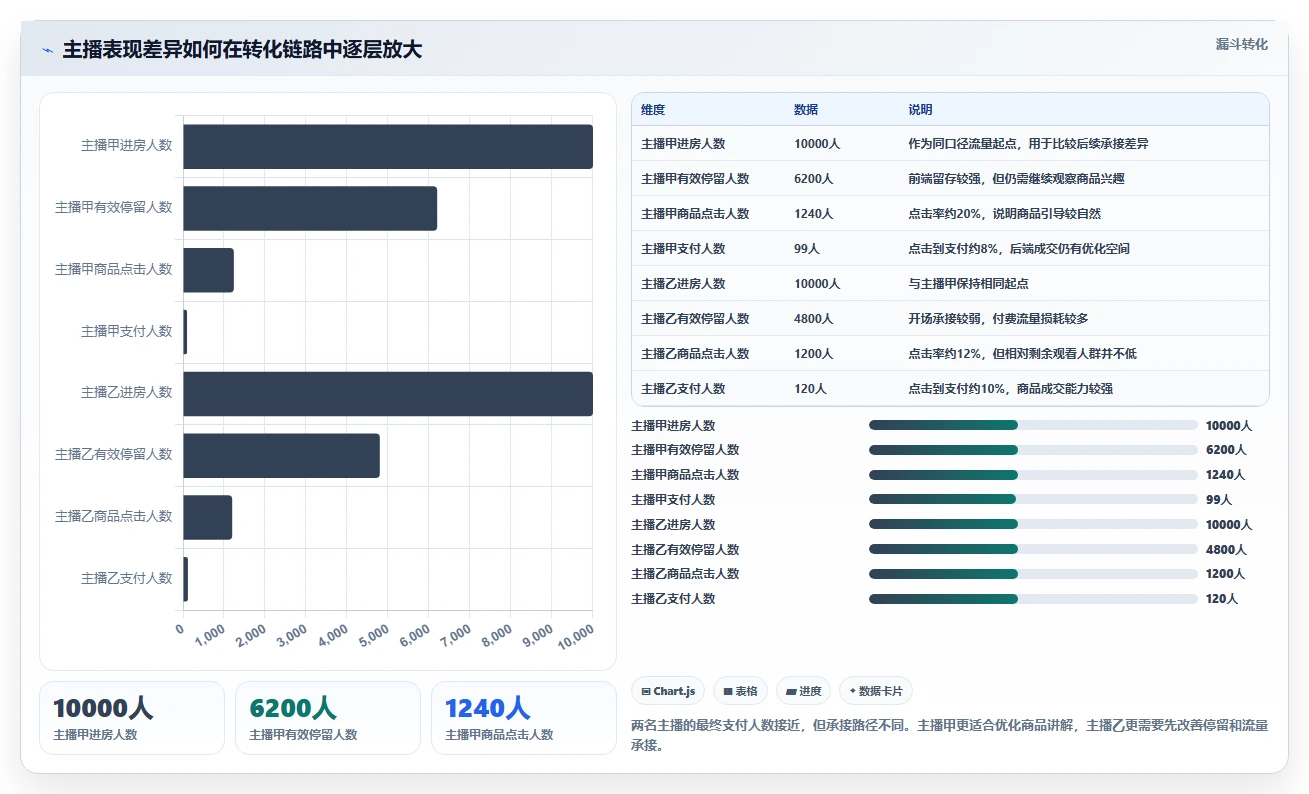Screen dimensions: 1309x794
Task: Click the 漏斗转化 tag in the header
Action: (x=1241, y=44)
